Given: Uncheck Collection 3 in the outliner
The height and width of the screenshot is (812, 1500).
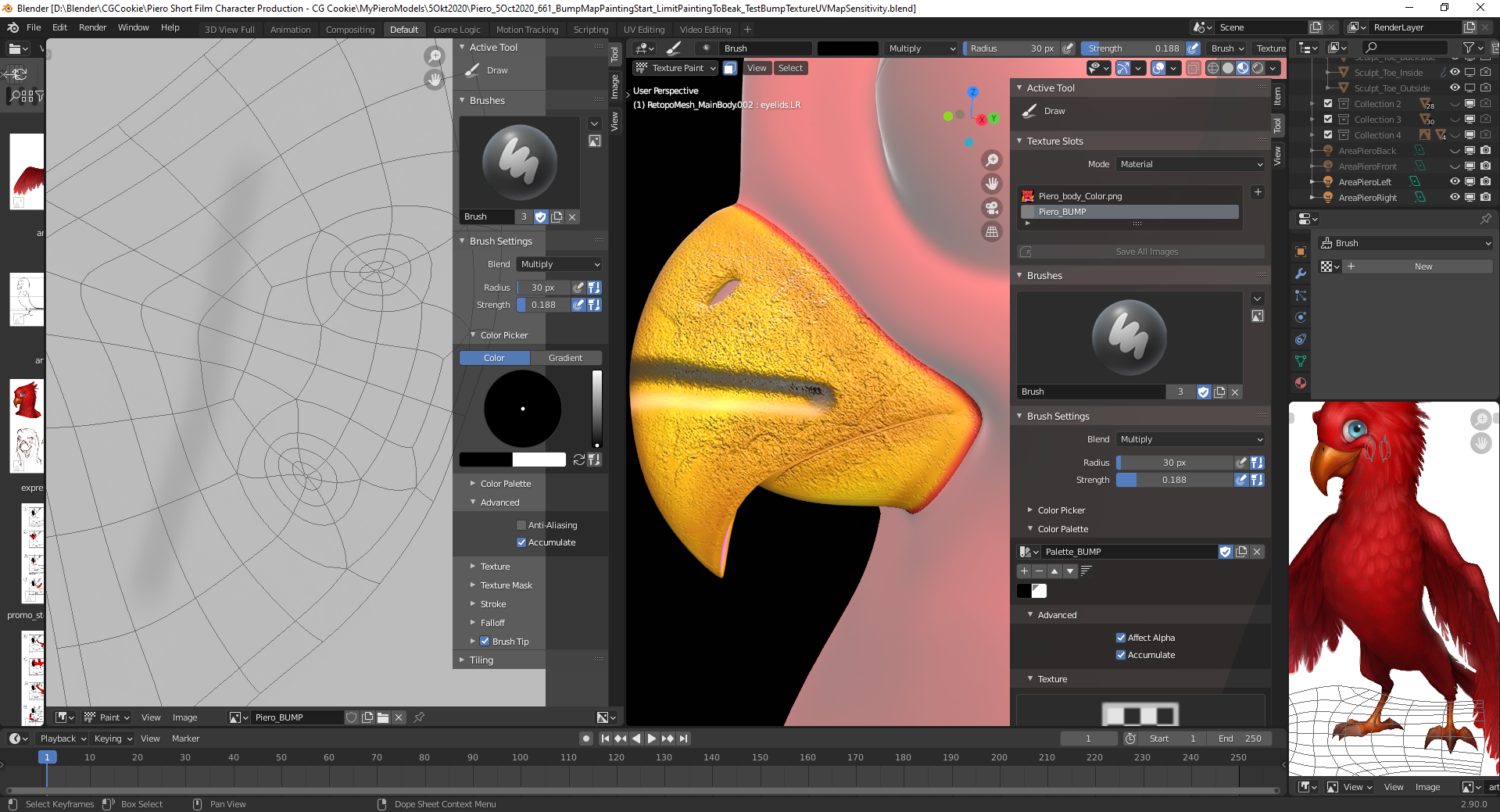Looking at the screenshot, I should point(1327,119).
